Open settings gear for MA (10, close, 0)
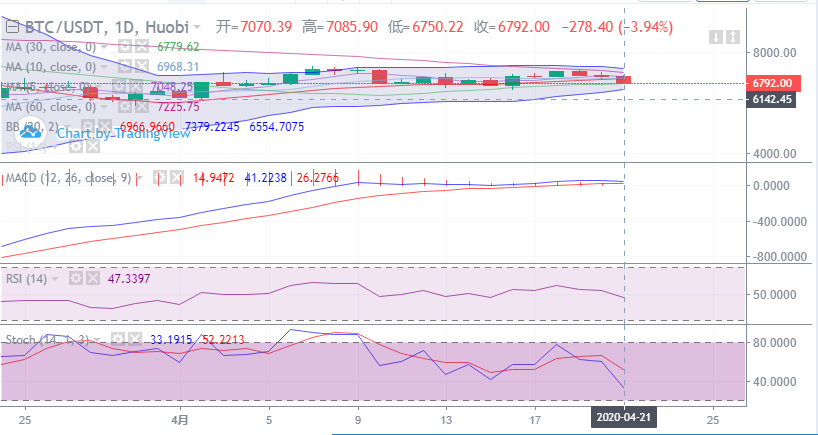 pyautogui.click(x=125, y=67)
